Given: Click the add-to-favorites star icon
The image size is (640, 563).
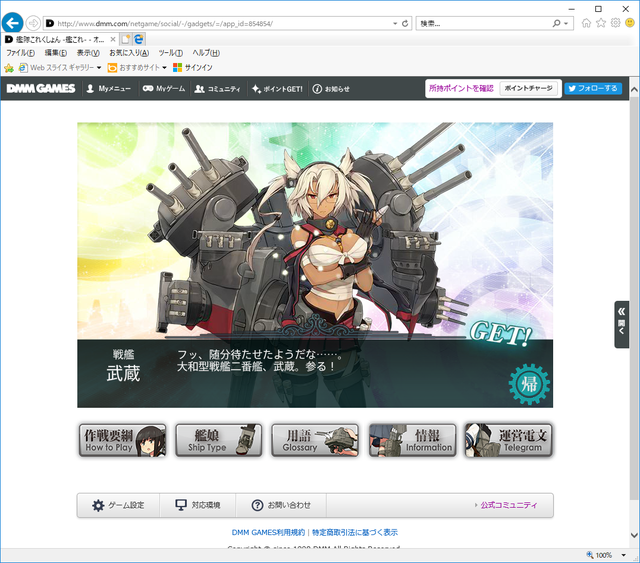Looking at the screenshot, I should click(9, 68).
